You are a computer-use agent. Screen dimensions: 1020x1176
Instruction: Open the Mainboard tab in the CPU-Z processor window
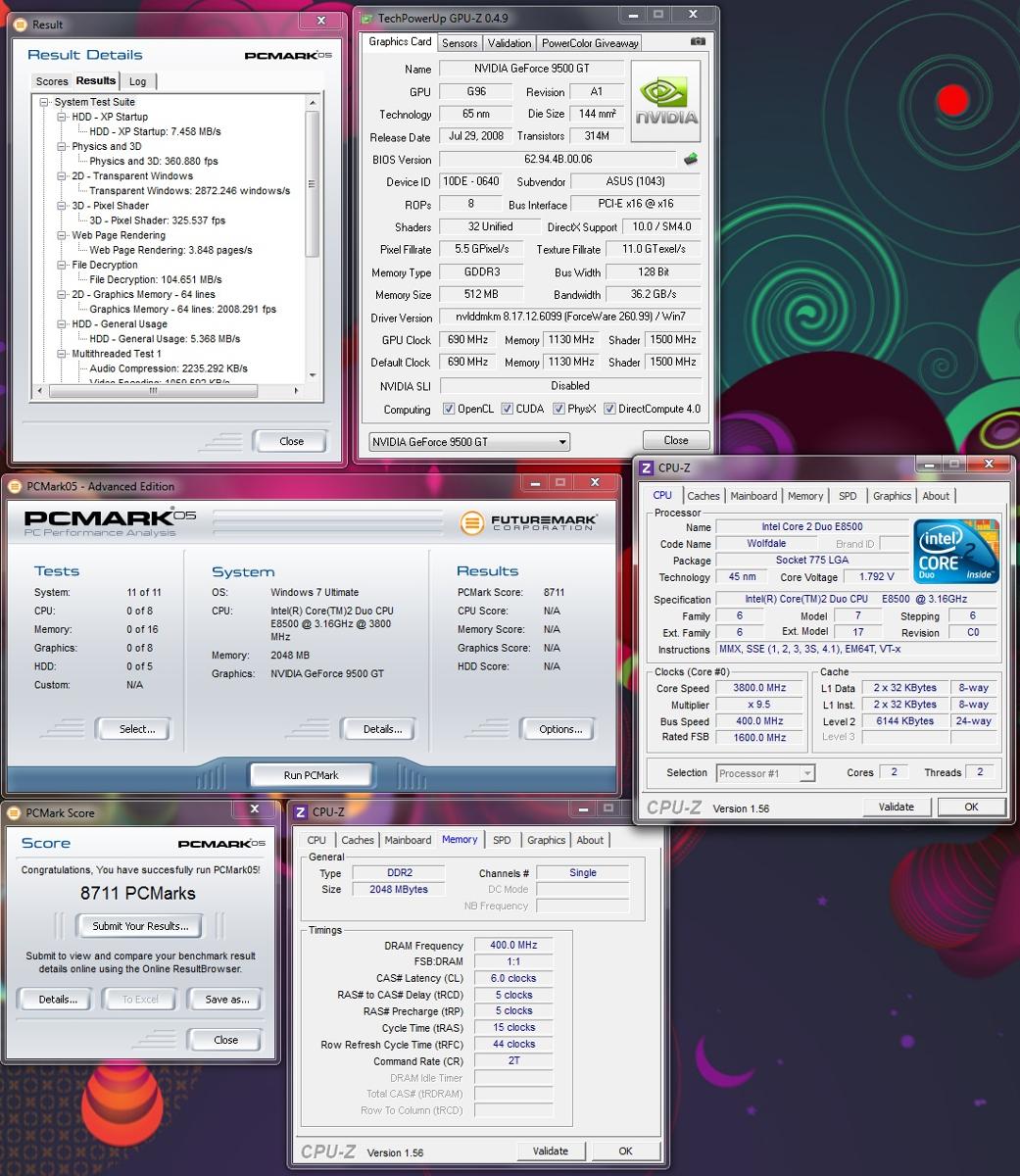(753, 496)
